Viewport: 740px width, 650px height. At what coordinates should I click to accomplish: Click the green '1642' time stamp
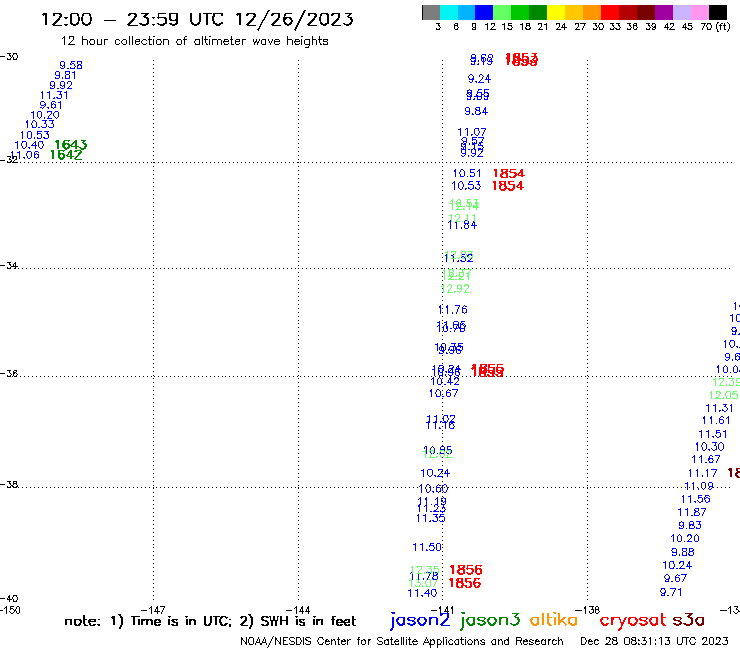click(66, 155)
